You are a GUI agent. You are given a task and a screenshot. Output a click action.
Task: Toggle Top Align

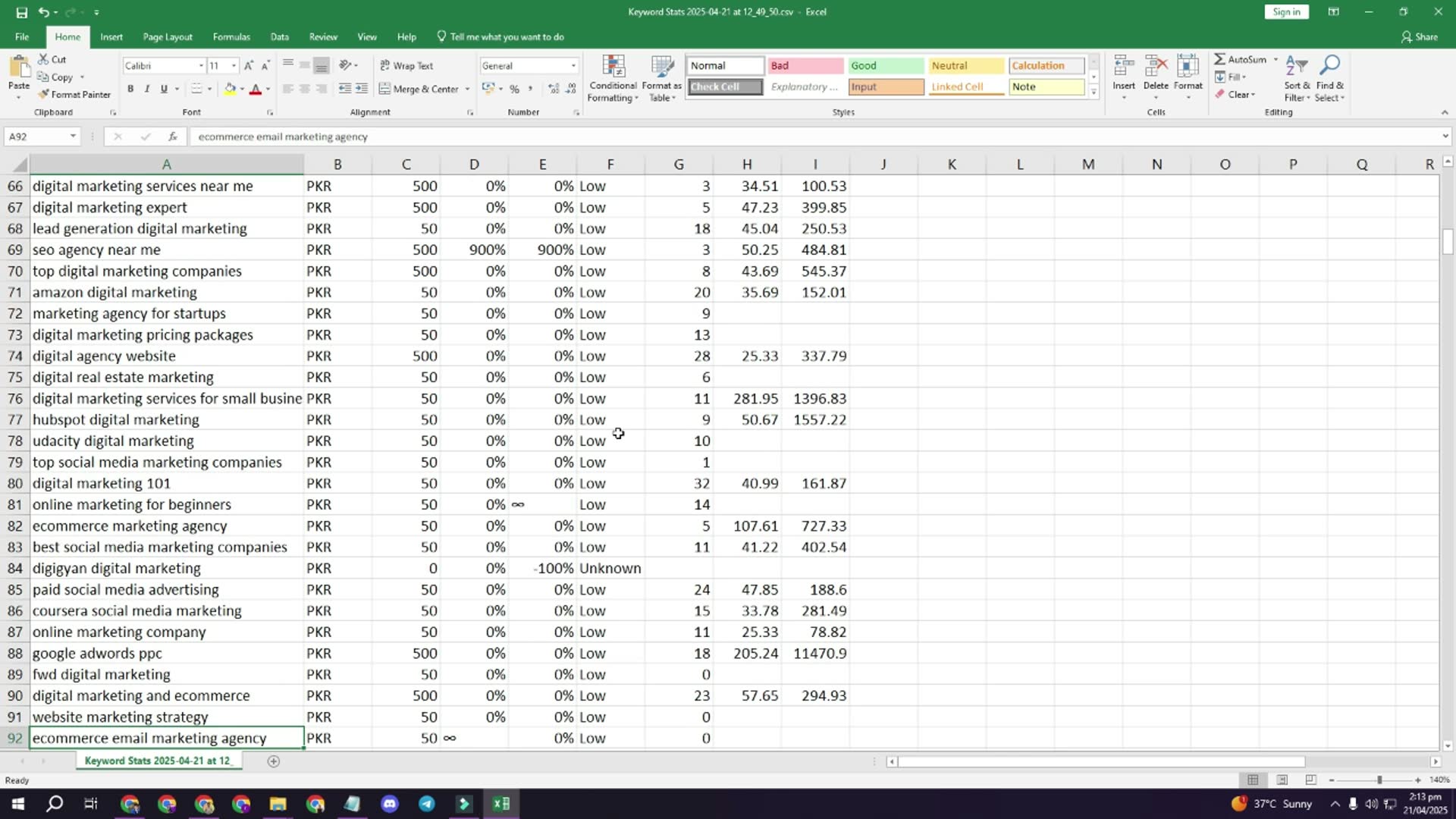tap(288, 65)
